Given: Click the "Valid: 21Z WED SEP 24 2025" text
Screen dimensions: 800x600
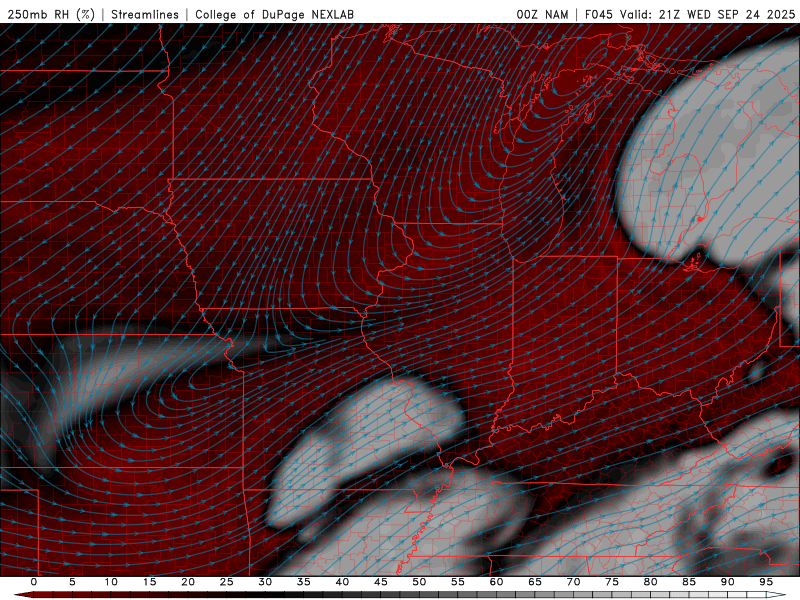Looking at the screenshot, I should click(x=708, y=14).
